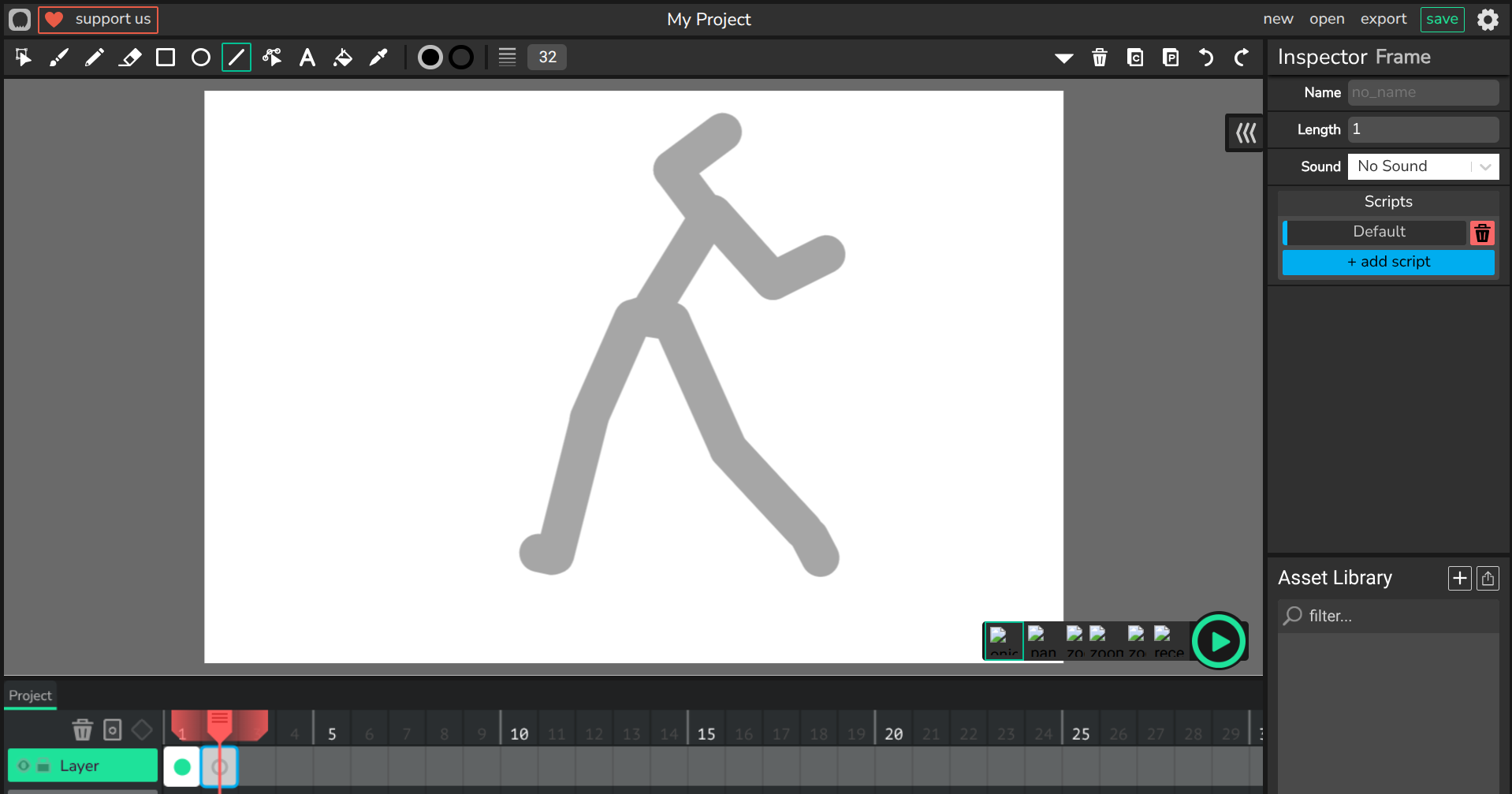Select the Brush tool

59,58
